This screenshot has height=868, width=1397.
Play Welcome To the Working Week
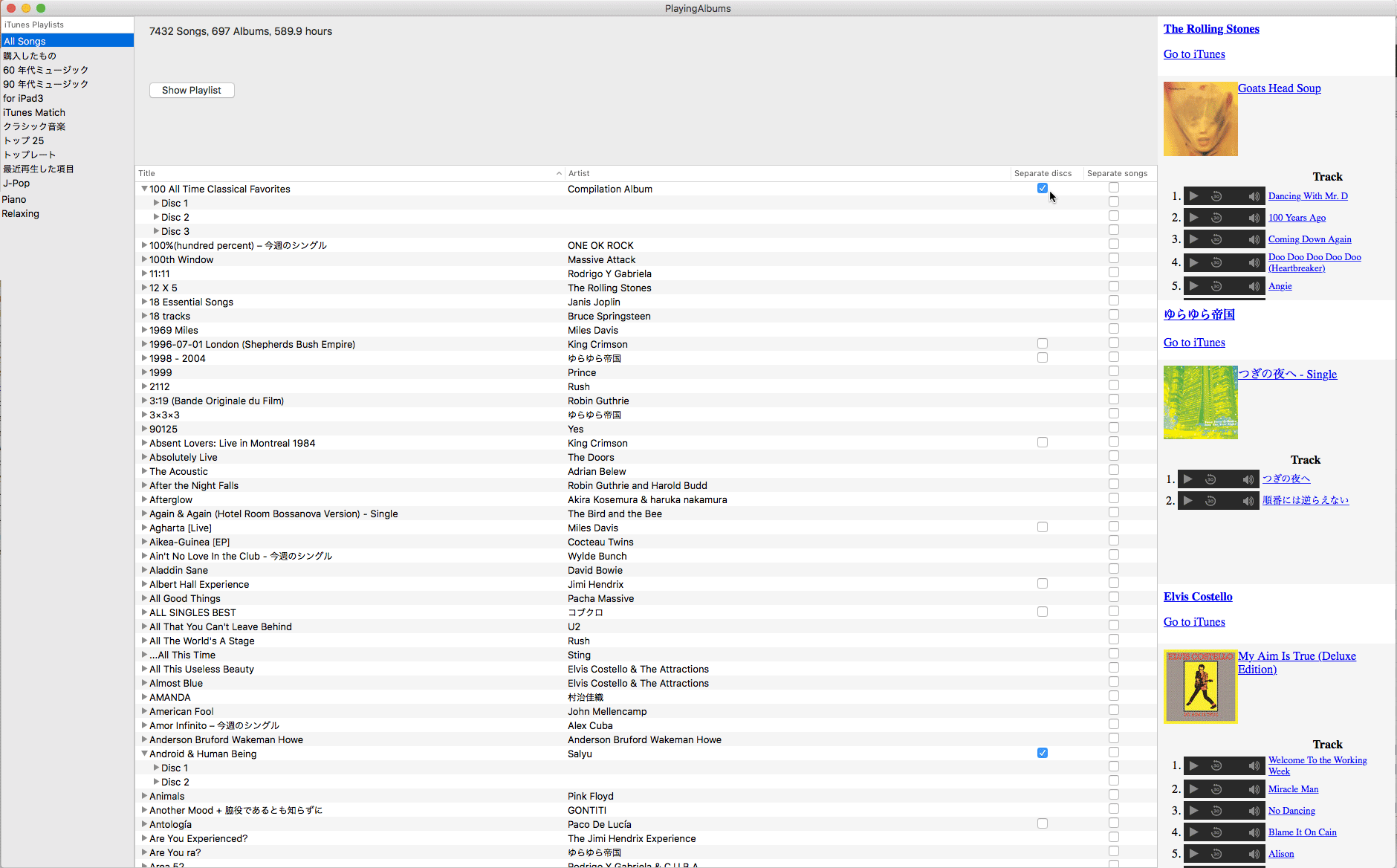(1193, 765)
